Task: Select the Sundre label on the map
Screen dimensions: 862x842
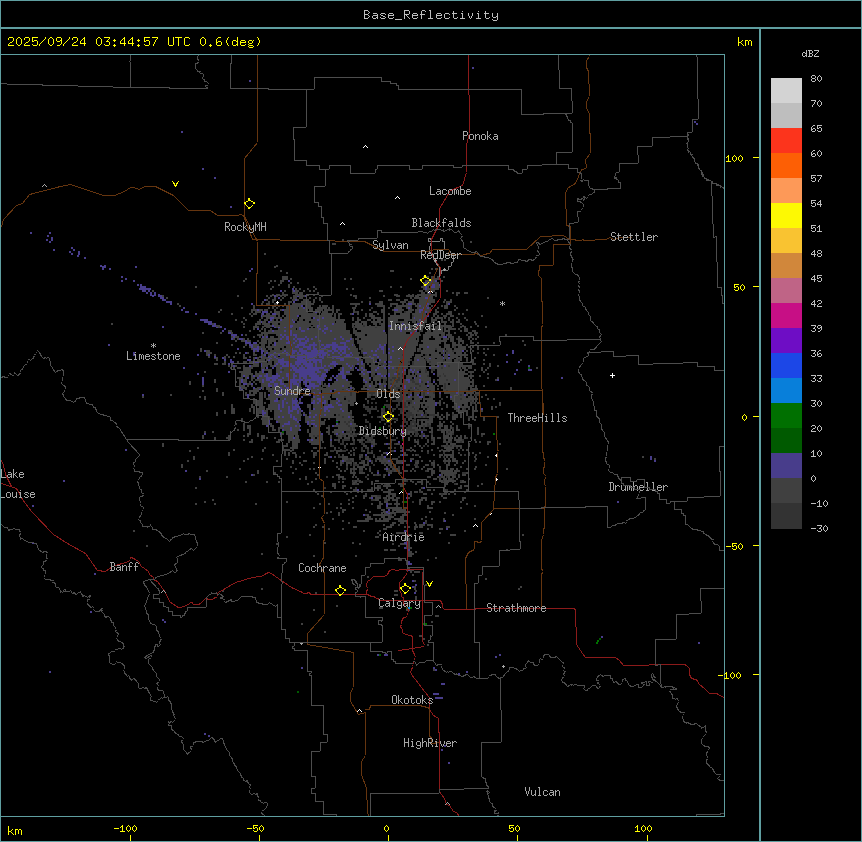Action: [292, 391]
